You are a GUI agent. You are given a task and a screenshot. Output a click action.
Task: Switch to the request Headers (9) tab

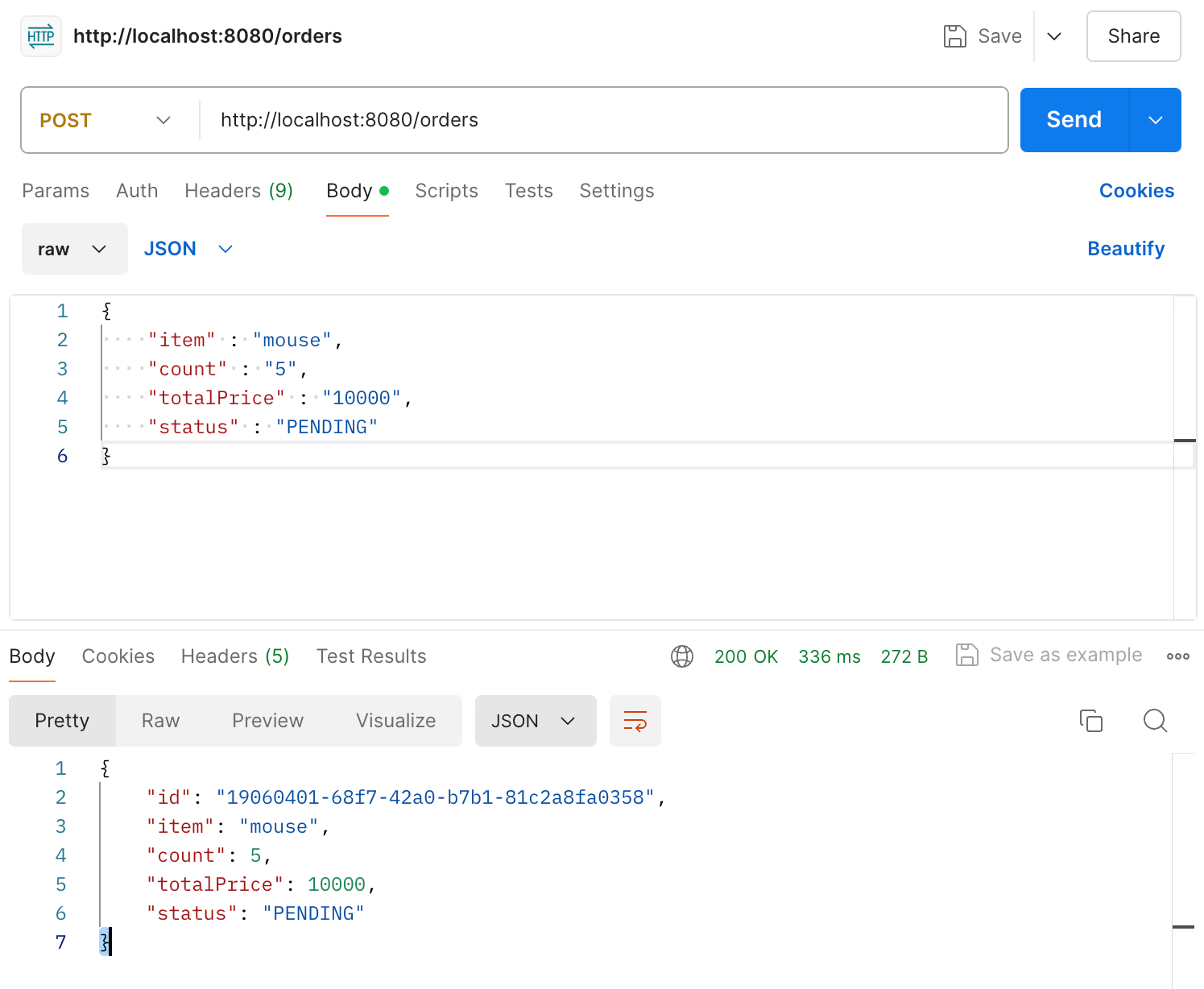pyautogui.click(x=238, y=191)
